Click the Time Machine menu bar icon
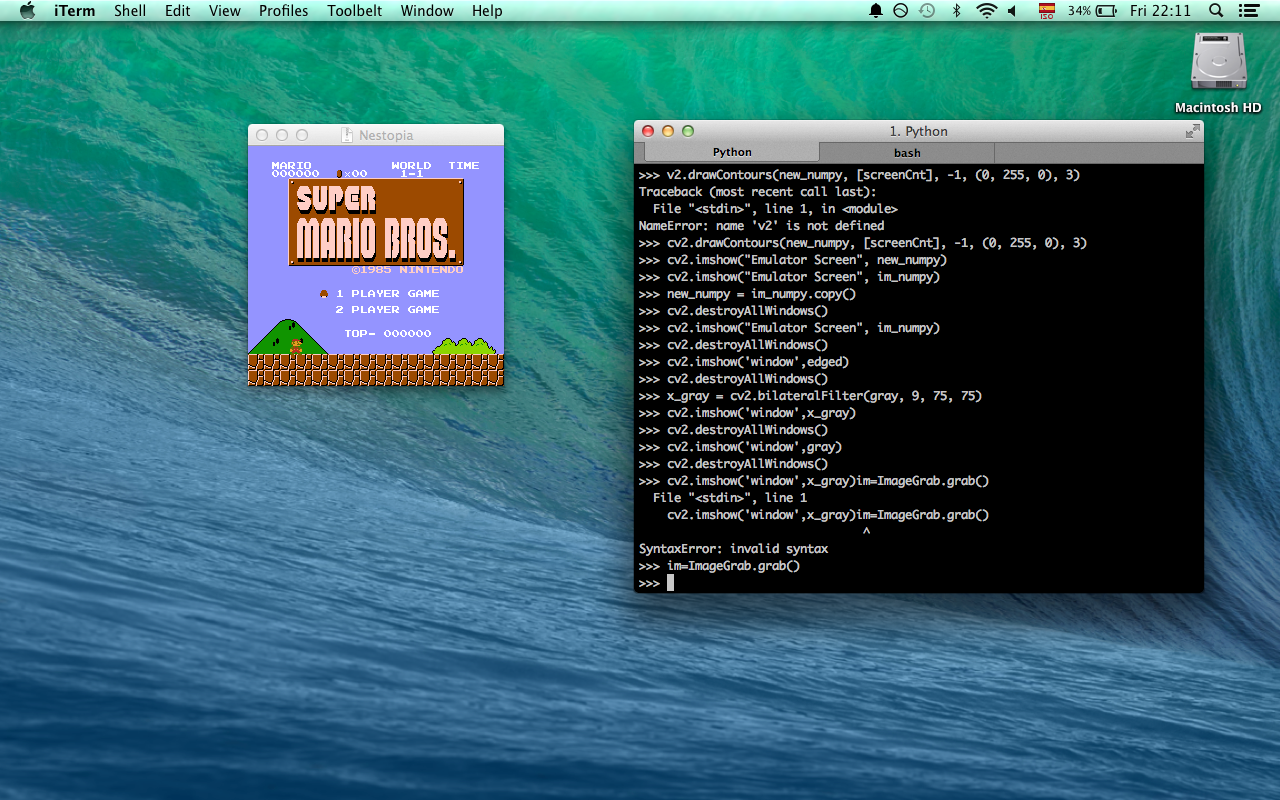Screen dimensions: 1280x800 click(x=927, y=11)
